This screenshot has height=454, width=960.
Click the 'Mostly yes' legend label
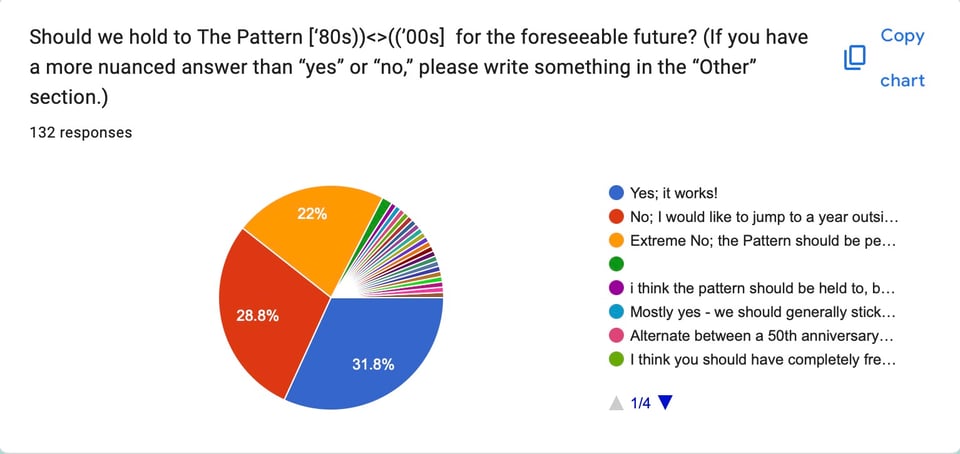762,312
